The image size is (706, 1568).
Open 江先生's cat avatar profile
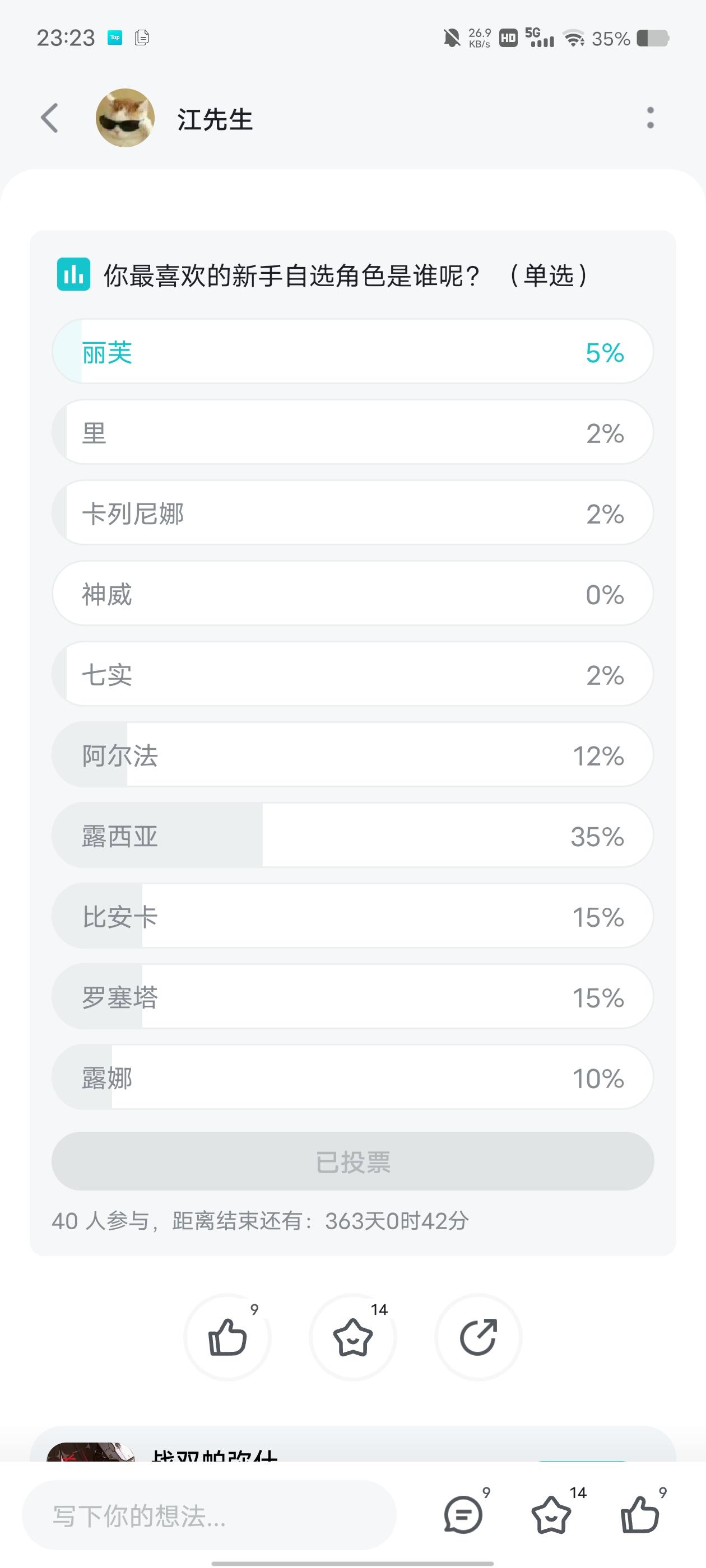[x=125, y=118]
